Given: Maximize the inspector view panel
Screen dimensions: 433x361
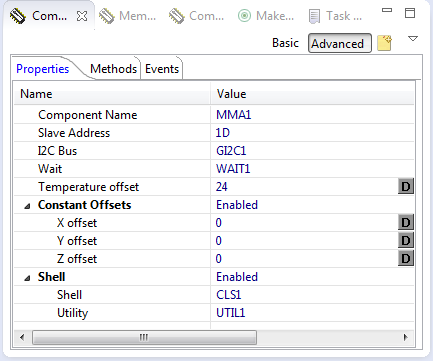Looking at the screenshot, I should [x=410, y=13].
